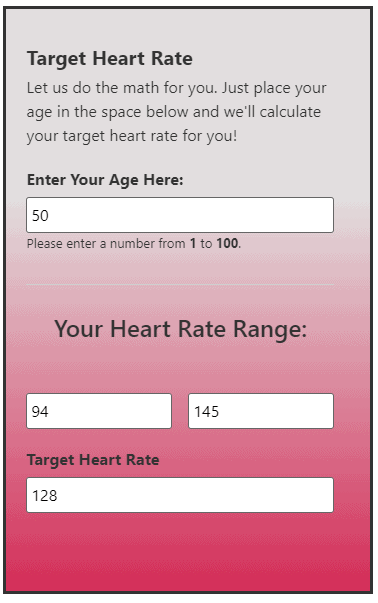Click the phrase 'Just place your' in description
This screenshot has width=378, height=603.
(x=274, y=88)
